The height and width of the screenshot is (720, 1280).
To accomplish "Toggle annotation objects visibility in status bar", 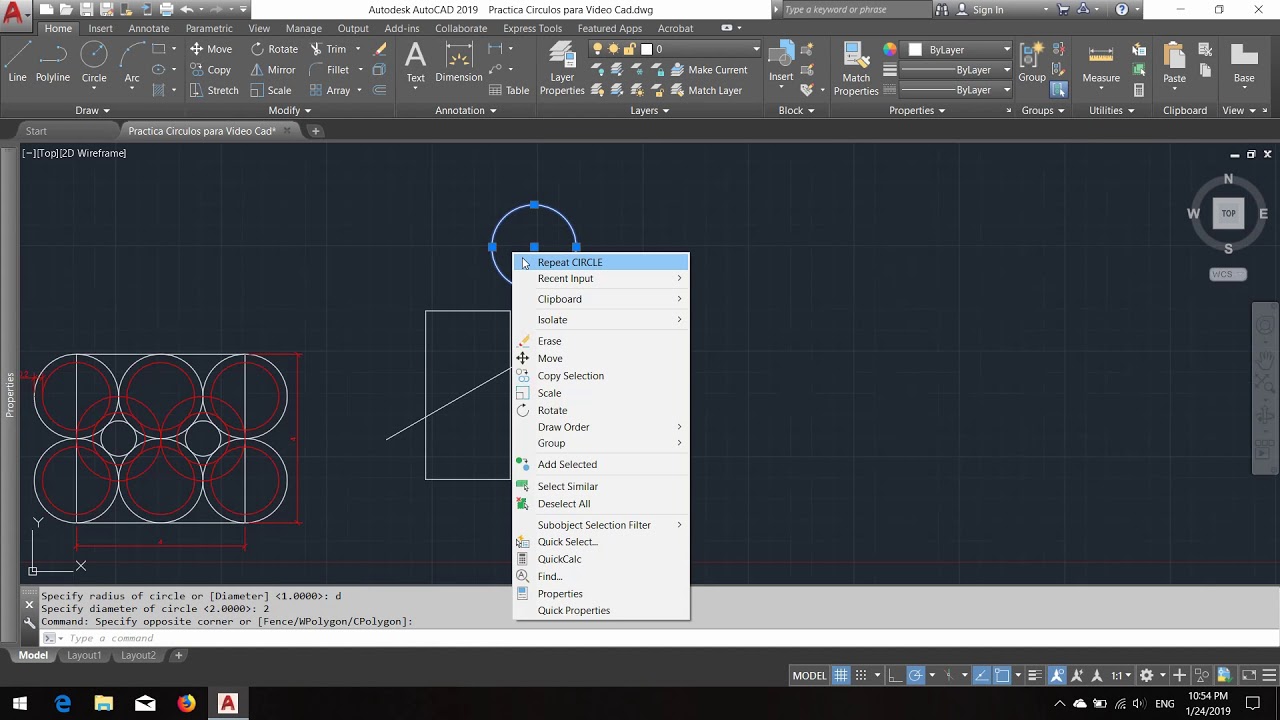I will [1057, 675].
